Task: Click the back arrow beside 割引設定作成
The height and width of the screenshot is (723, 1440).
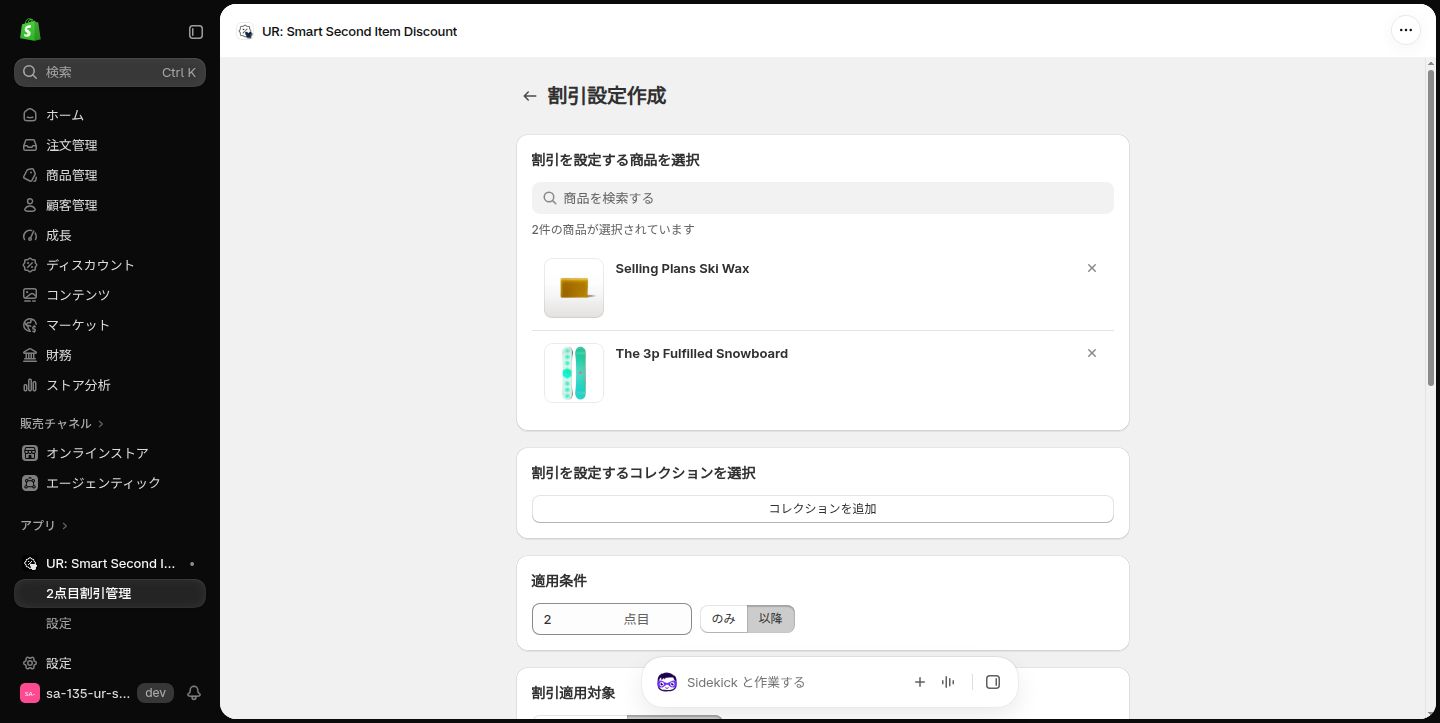Action: [x=530, y=96]
